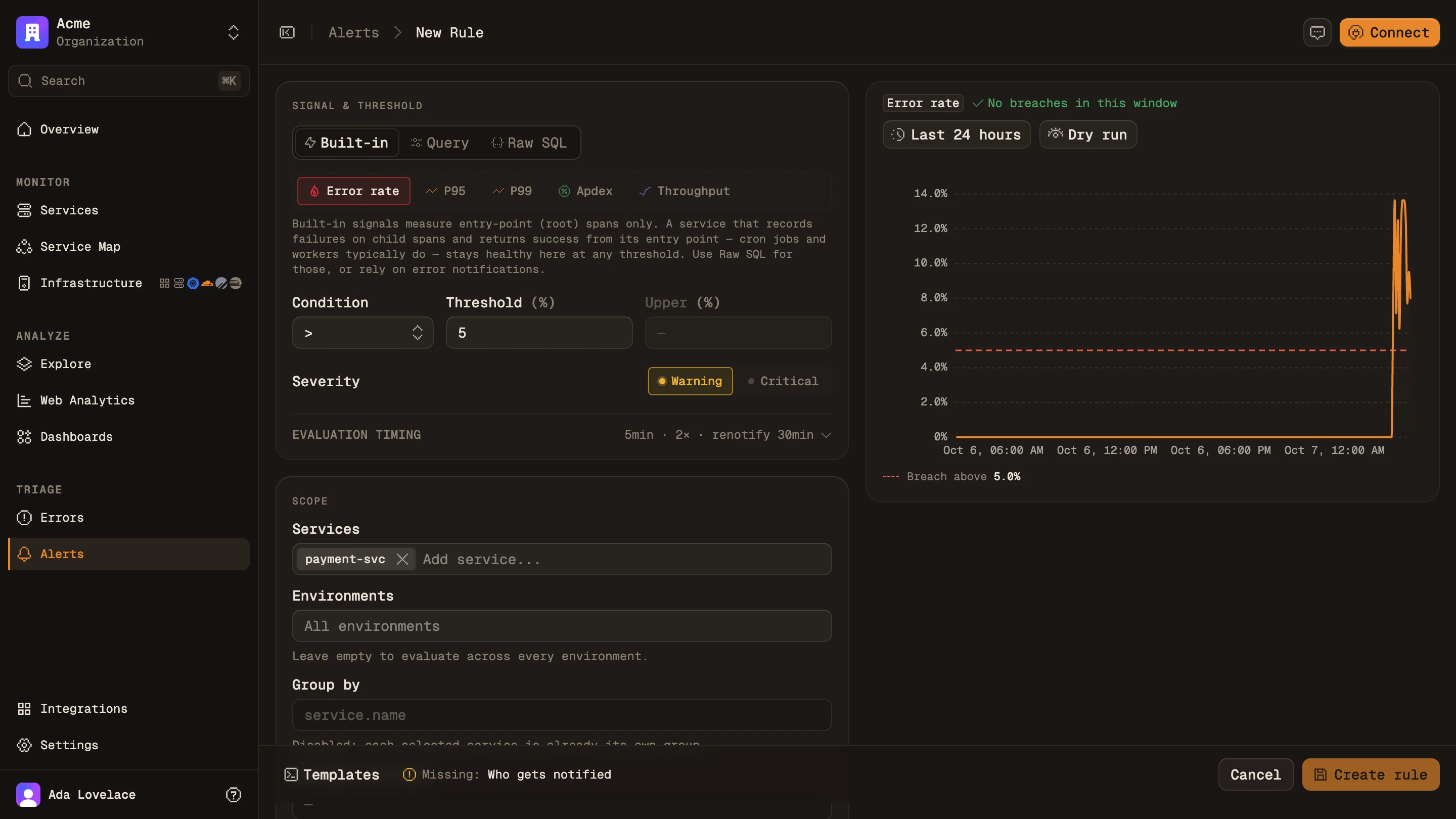
Task: Click the Missing warning icon
Action: pos(409,775)
